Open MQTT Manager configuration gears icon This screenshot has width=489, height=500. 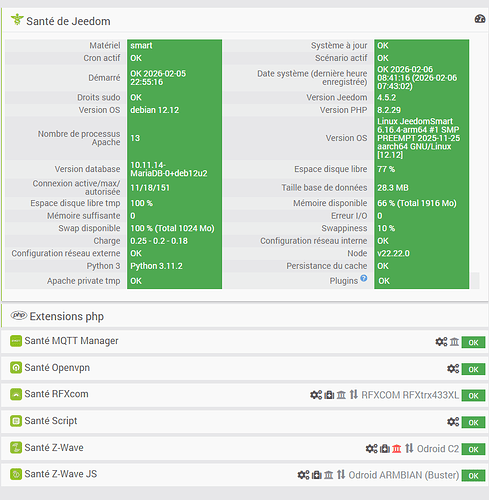(x=441, y=342)
